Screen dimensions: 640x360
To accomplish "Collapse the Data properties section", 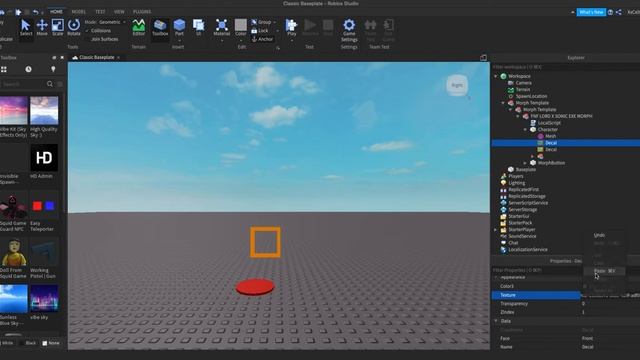I will [496, 321].
